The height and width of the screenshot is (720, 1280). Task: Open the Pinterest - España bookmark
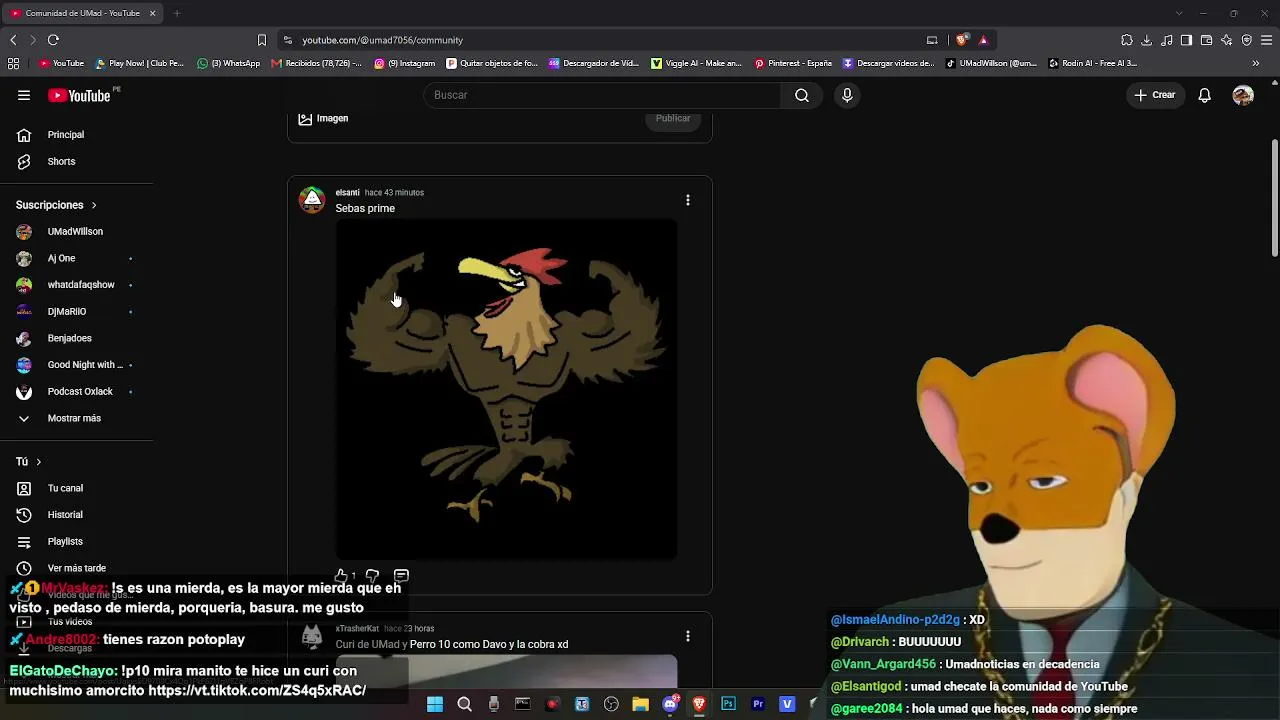[793, 63]
